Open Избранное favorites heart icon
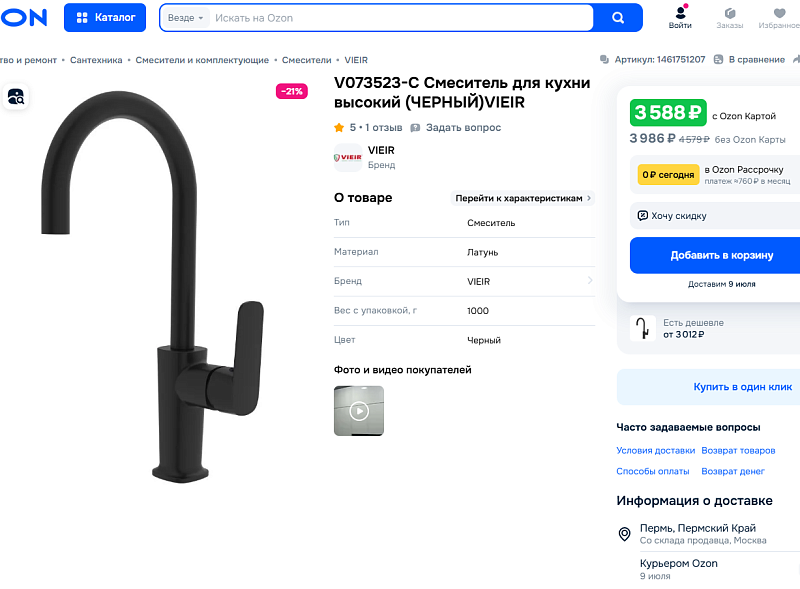The image size is (800, 589). (x=779, y=13)
